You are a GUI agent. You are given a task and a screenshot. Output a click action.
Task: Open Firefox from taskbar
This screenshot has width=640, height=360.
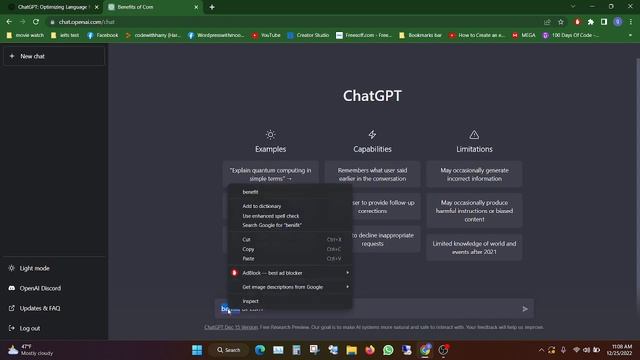tap(370, 350)
